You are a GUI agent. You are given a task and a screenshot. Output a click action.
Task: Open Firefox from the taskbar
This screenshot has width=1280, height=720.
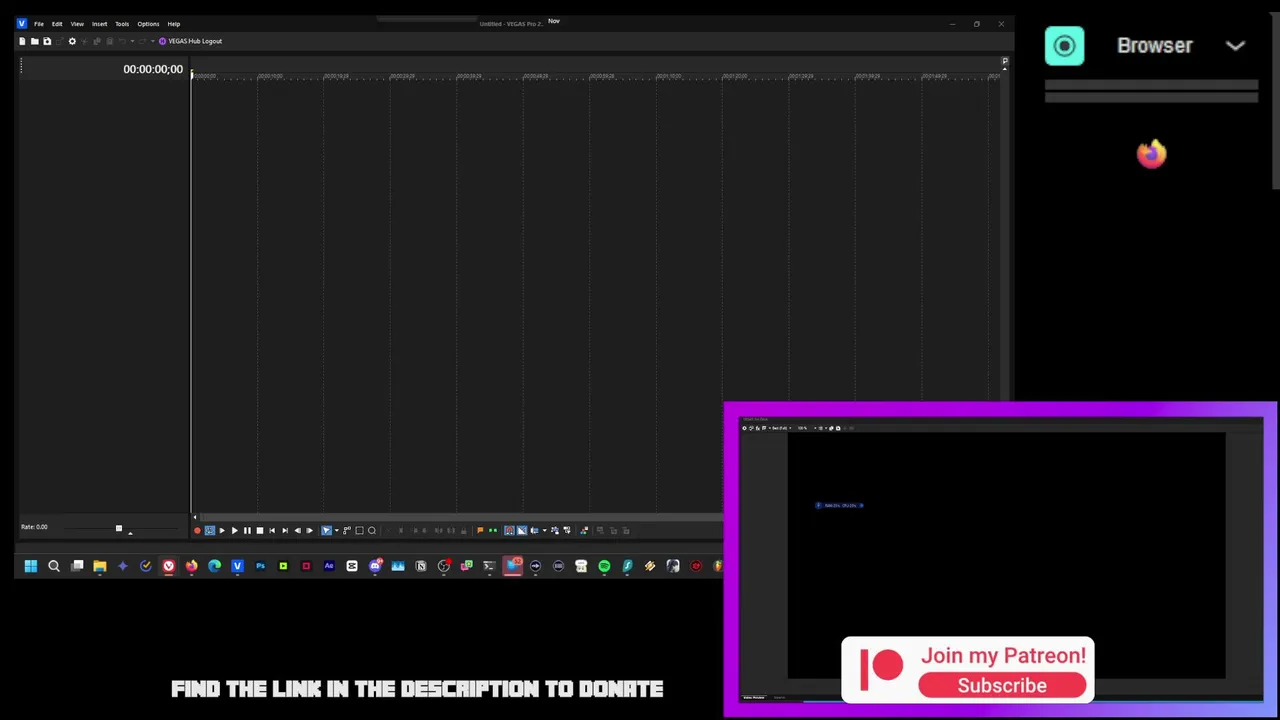tap(191, 566)
